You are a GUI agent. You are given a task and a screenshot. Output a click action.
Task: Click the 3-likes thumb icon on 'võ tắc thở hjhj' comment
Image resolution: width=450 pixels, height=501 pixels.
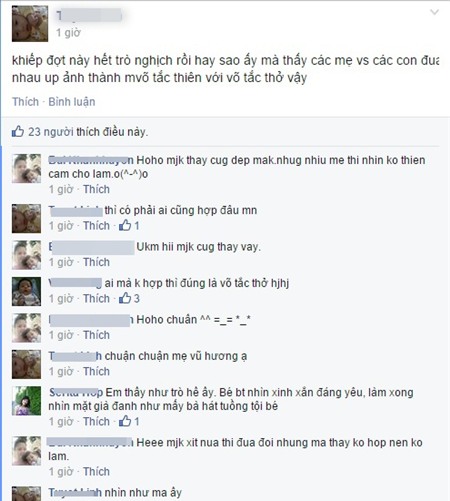[125, 298]
